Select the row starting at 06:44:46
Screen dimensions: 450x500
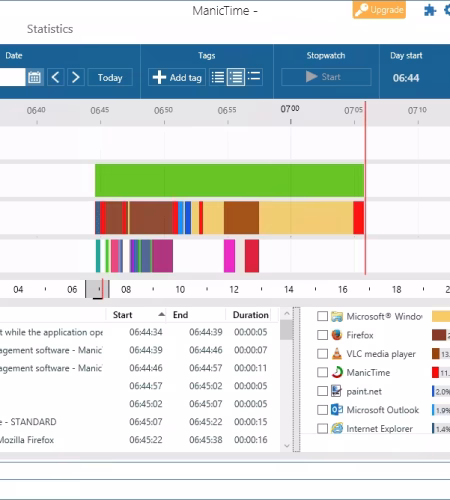pyautogui.click(x=139, y=368)
